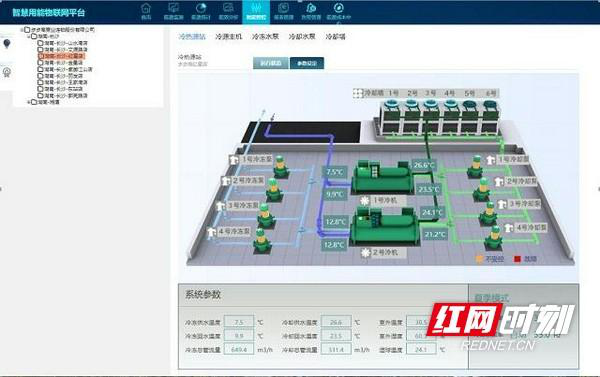Open the home icon in top navigation
Image resolution: width=600 pixels, height=377 pixels.
pyautogui.click(x=146, y=8)
